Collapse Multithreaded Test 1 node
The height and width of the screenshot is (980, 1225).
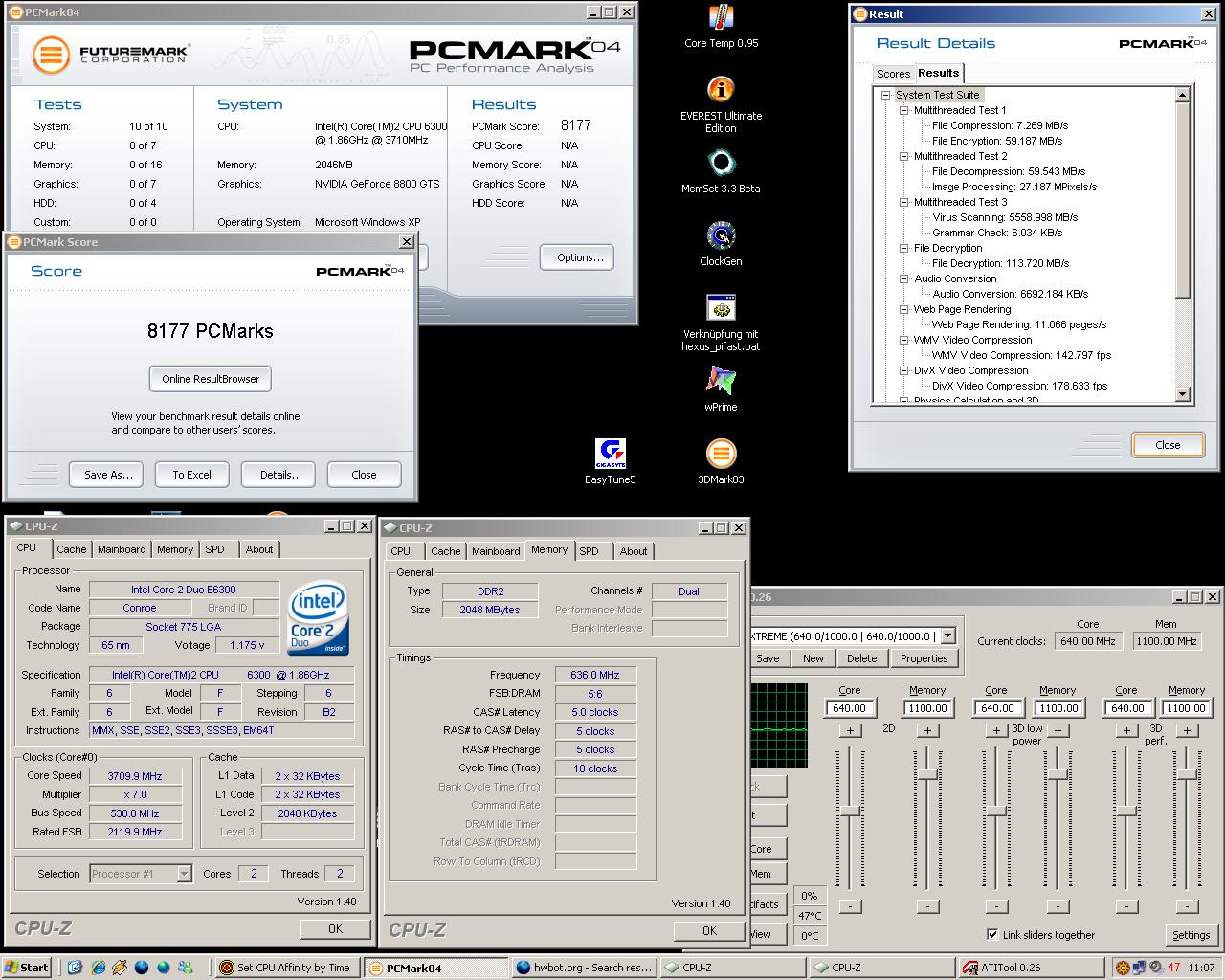tap(903, 110)
